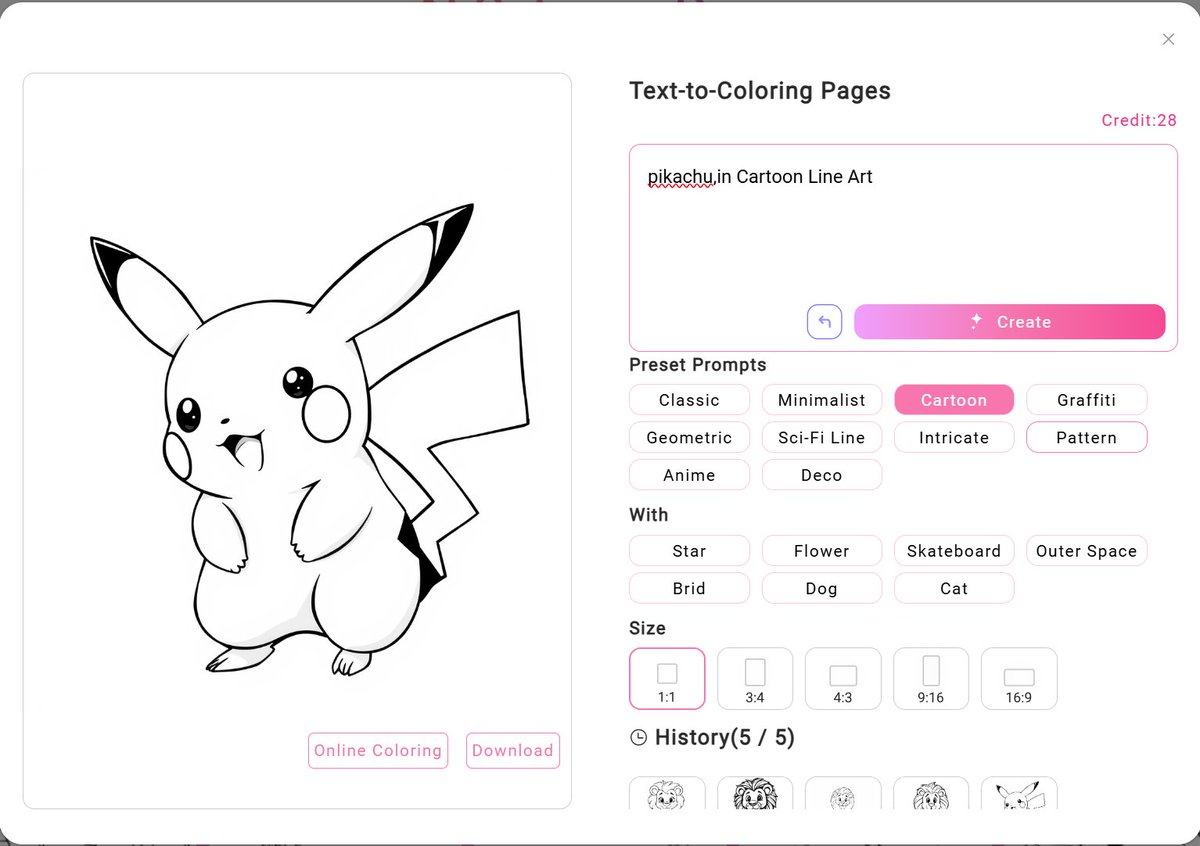This screenshot has height=846, width=1200.
Task: Add Brid to the prompt
Action: 689,588
